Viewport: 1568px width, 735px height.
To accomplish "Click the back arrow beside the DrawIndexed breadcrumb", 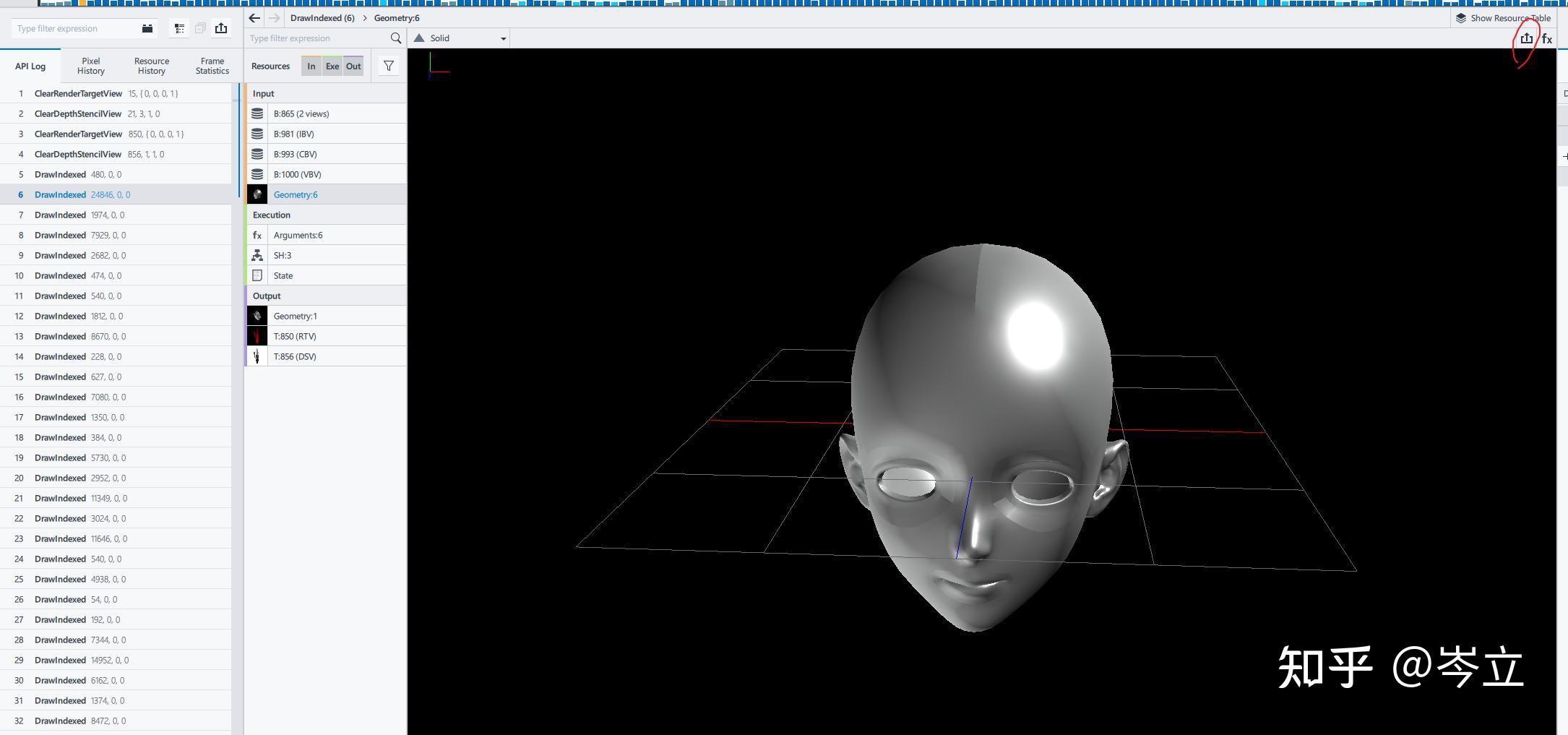I will tap(254, 18).
